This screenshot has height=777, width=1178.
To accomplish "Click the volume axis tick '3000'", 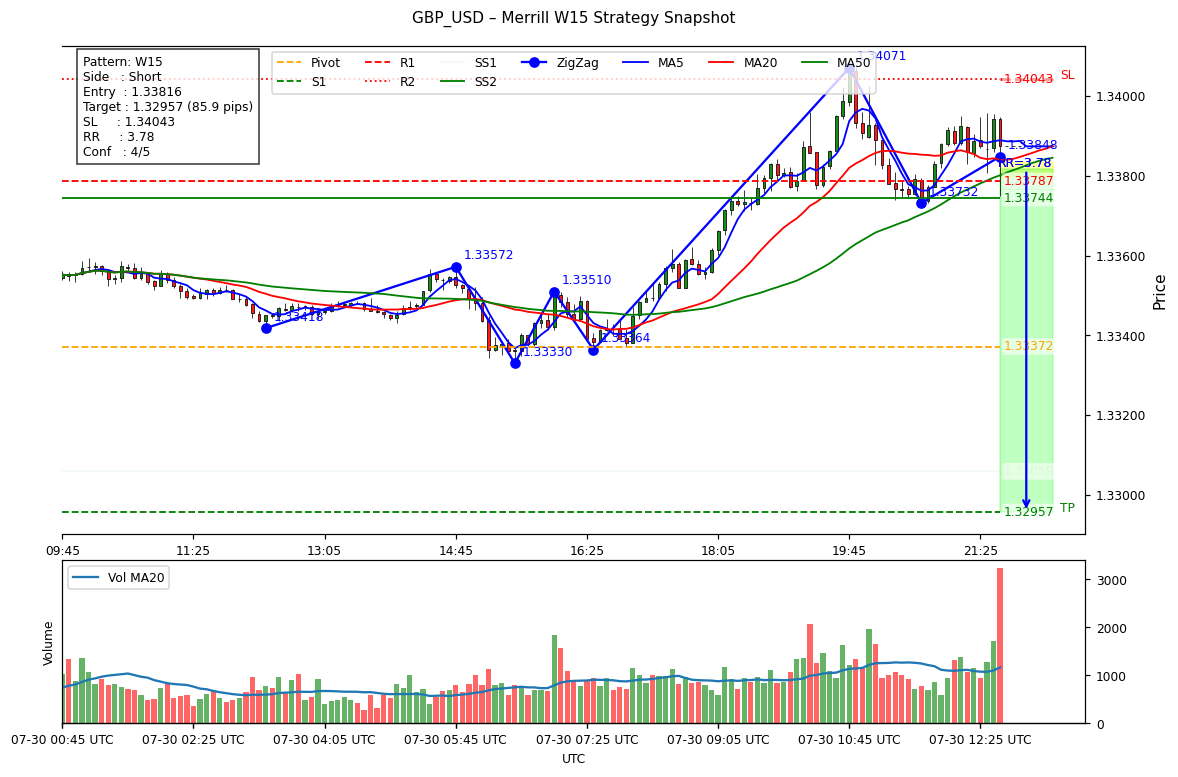I will pos(1113,581).
